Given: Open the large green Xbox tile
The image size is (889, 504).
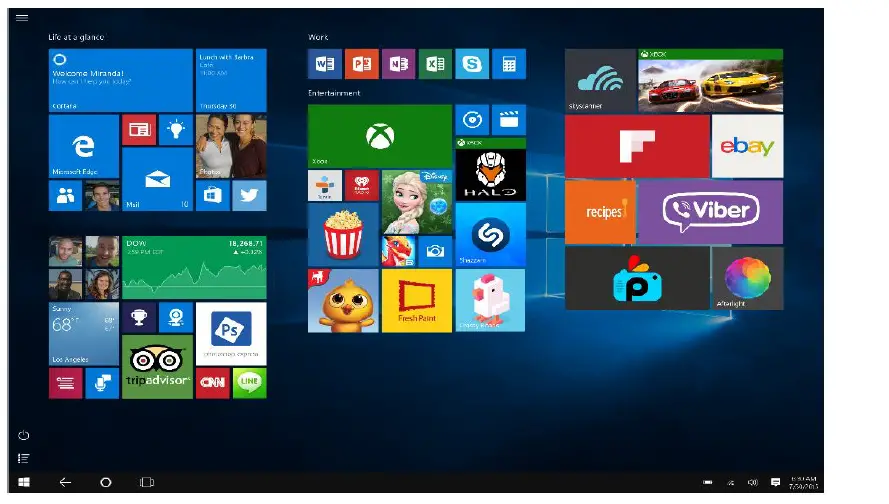Looking at the screenshot, I should click(x=380, y=136).
